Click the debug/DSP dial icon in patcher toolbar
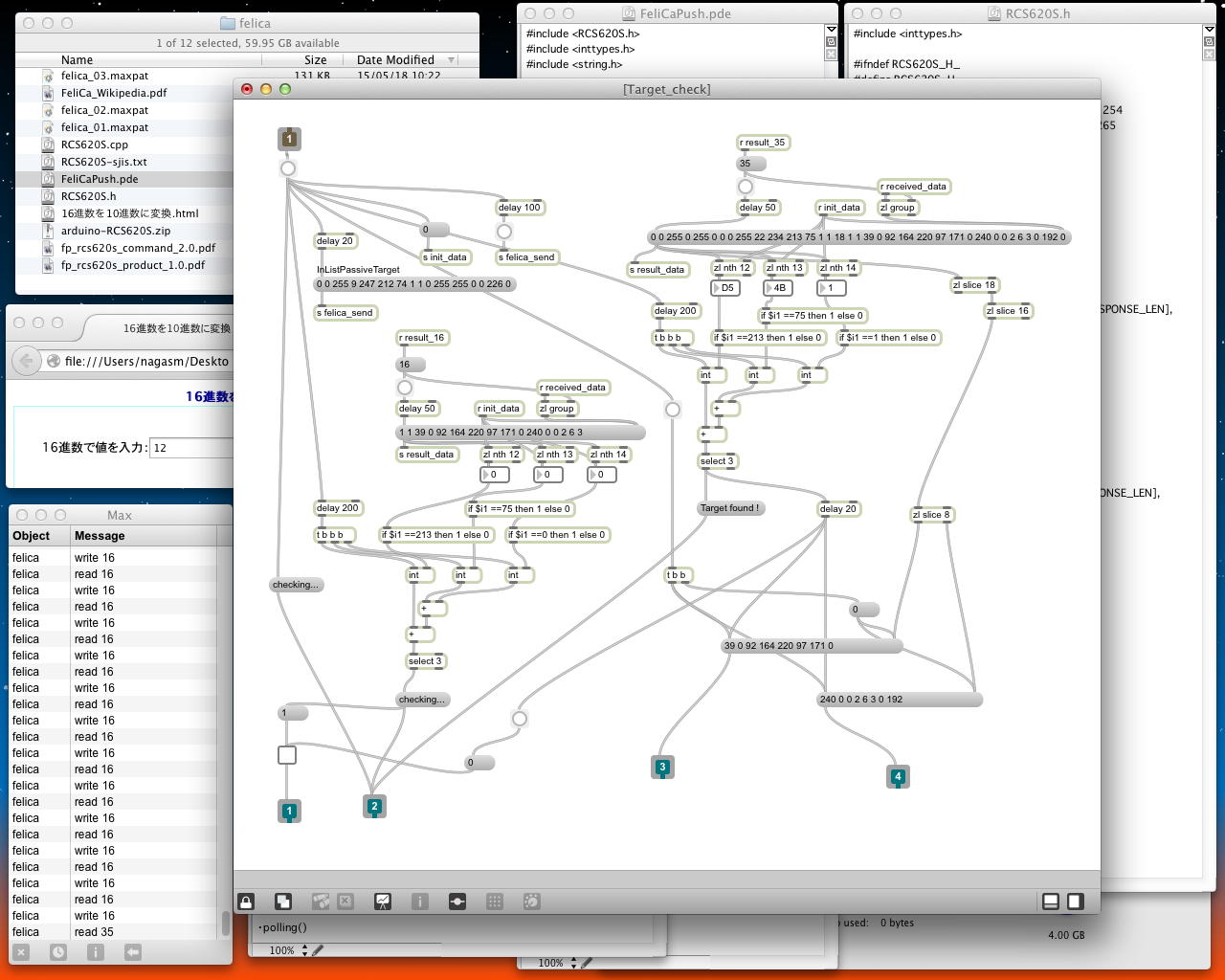This screenshot has width=1225, height=980. pos(532,901)
